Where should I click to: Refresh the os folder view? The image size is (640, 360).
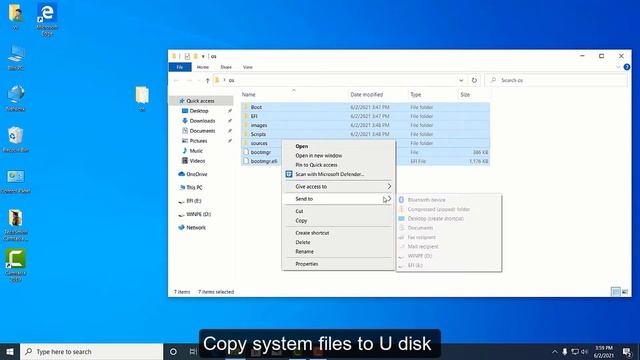(x=474, y=80)
